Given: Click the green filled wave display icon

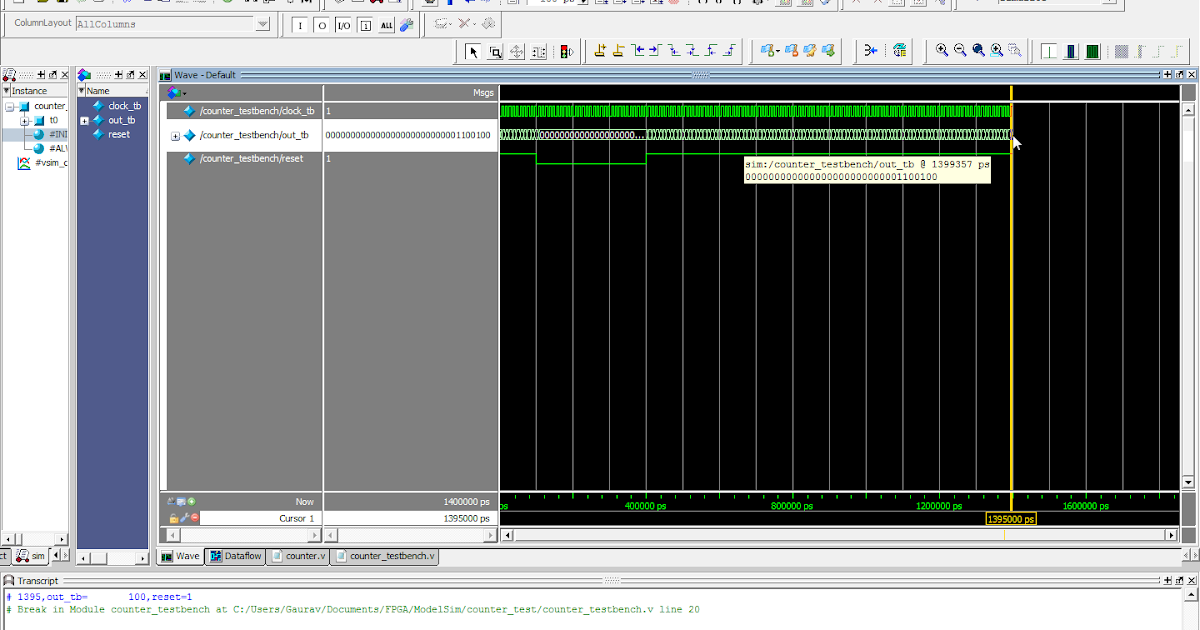Looking at the screenshot, I should [1092, 51].
